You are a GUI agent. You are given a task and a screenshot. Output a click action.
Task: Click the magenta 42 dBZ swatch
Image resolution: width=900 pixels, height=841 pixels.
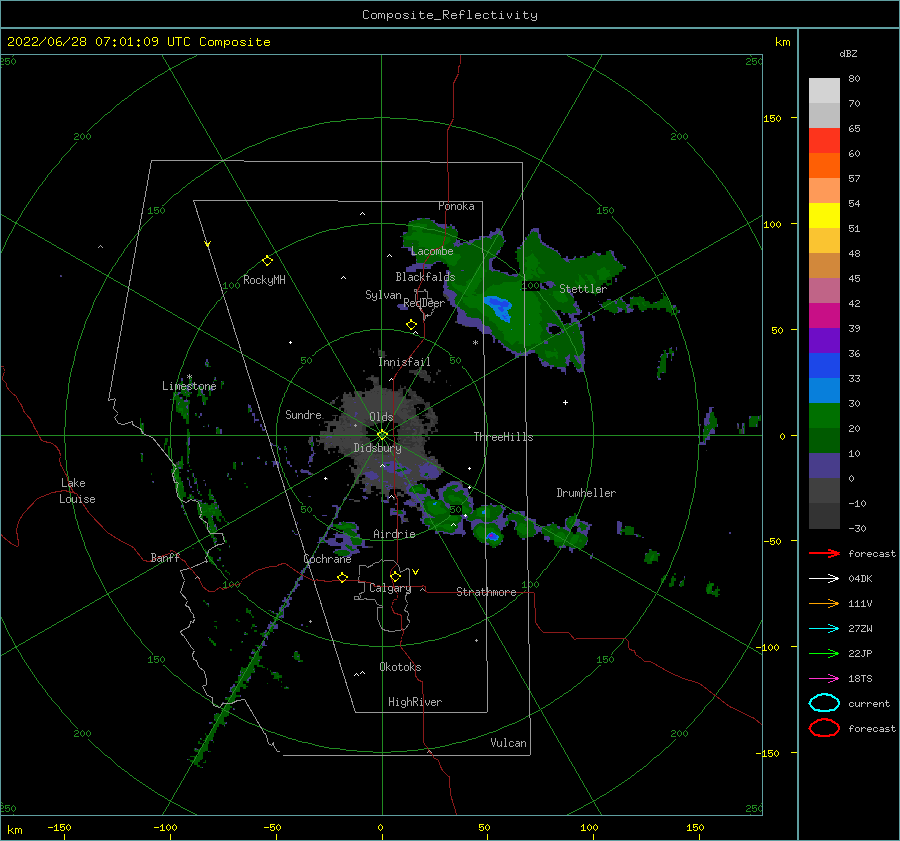point(824,316)
